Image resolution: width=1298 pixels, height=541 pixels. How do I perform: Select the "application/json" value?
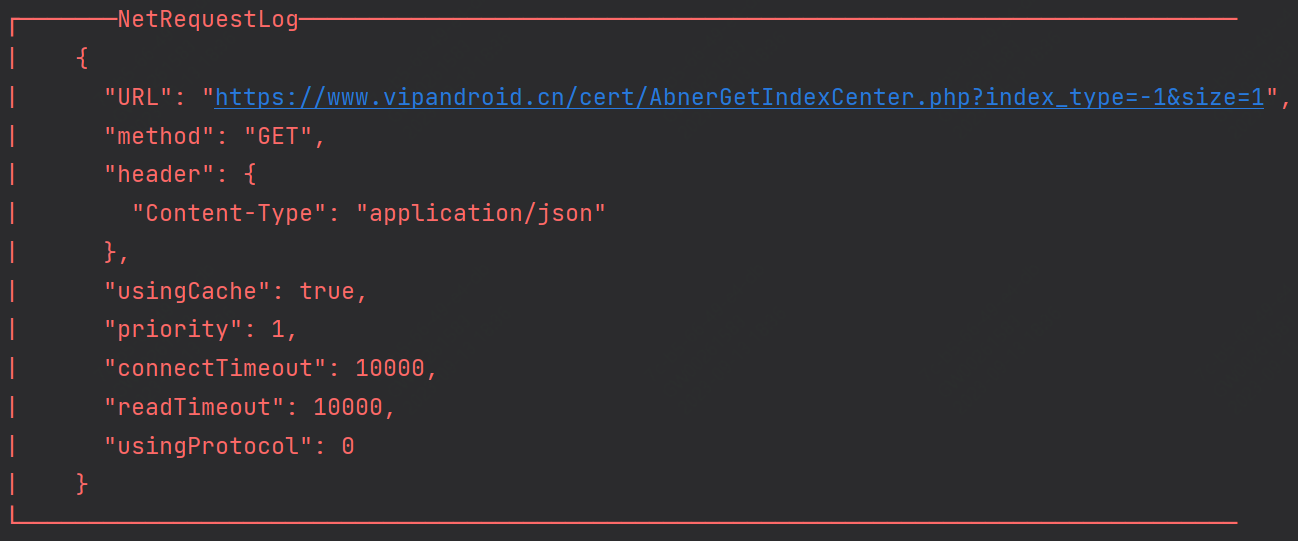481,213
